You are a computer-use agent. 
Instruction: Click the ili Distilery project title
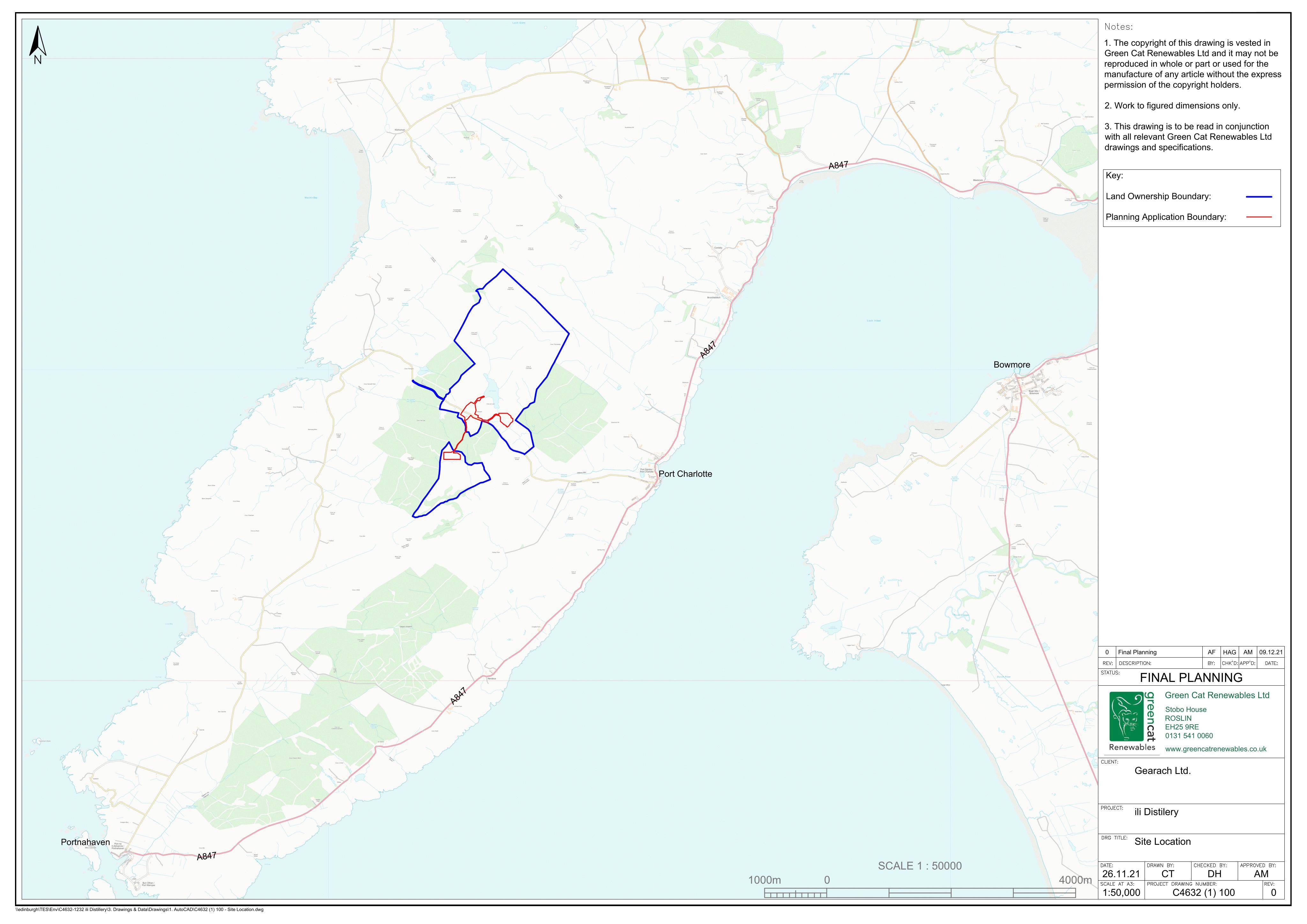(x=1156, y=812)
